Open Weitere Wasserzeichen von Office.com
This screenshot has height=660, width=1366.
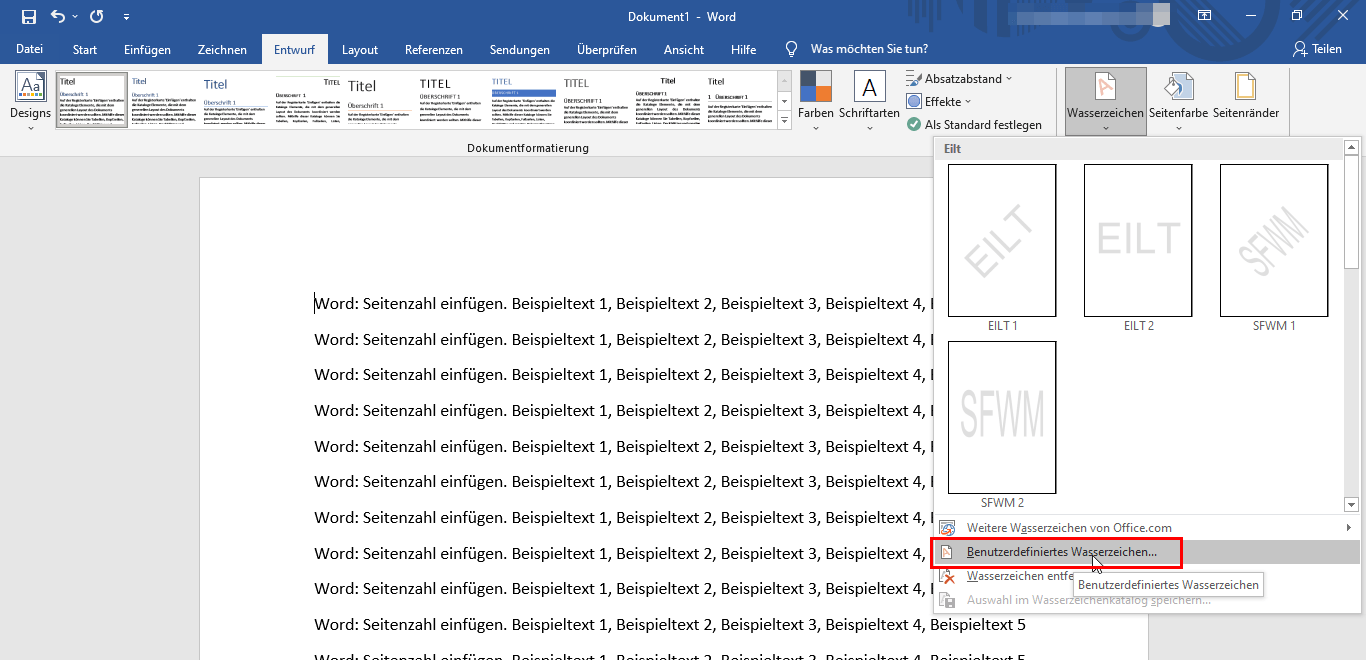pyautogui.click(x=1147, y=528)
